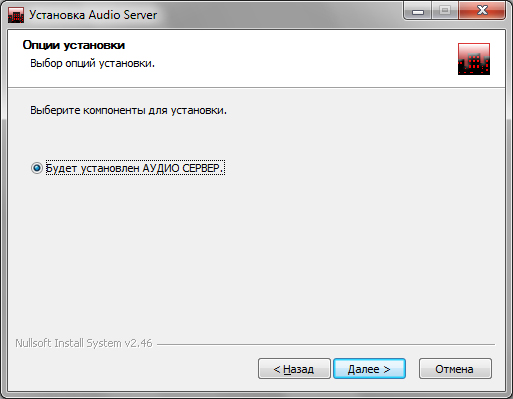Click the red city skyline logo in header
The image size is (513, 399).
pos(474,59)
